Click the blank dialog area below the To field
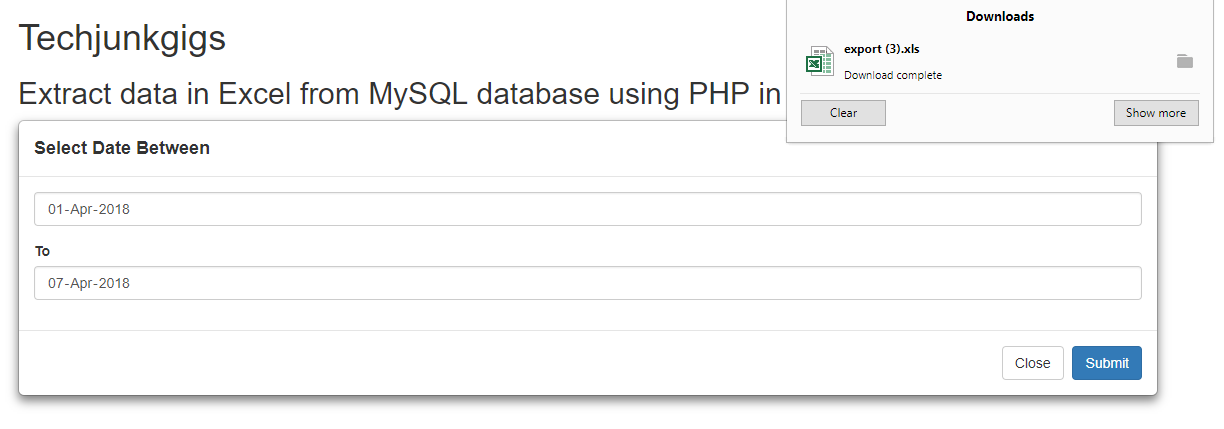 tap(588, 315)
